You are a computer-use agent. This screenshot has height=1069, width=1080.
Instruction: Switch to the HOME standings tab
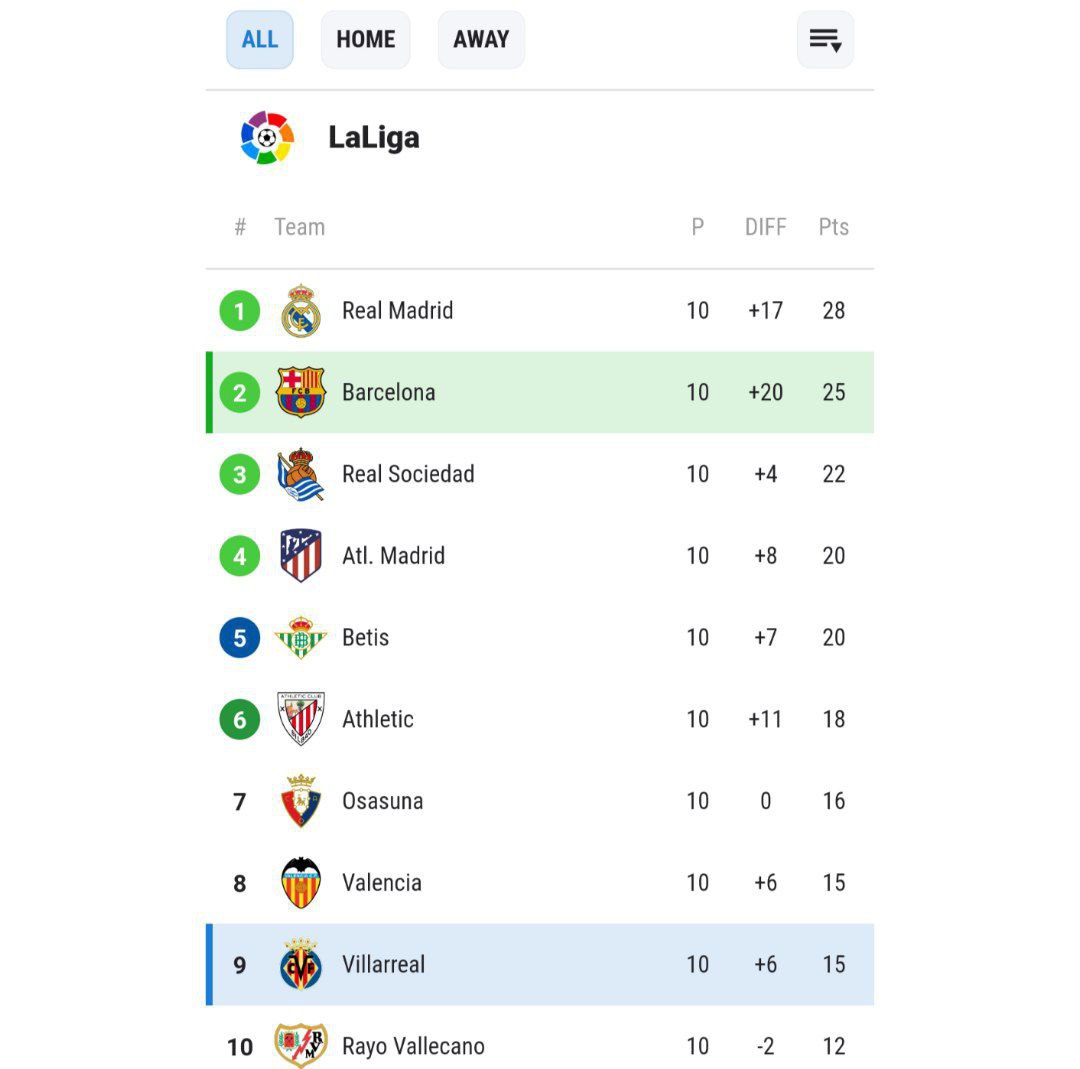tap(366, 39)
